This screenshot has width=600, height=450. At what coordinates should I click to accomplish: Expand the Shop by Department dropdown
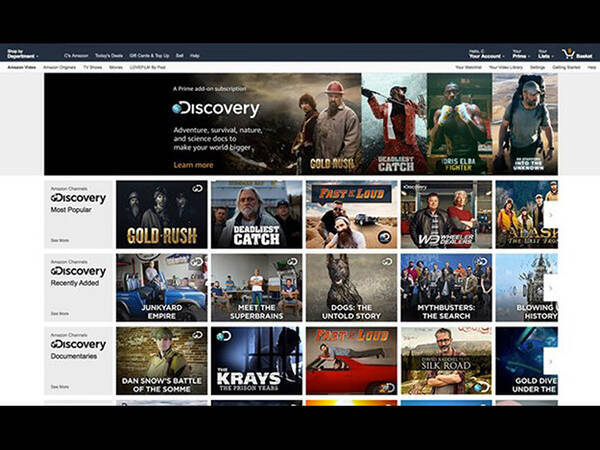pyautogui.click(x=23, y=54)
